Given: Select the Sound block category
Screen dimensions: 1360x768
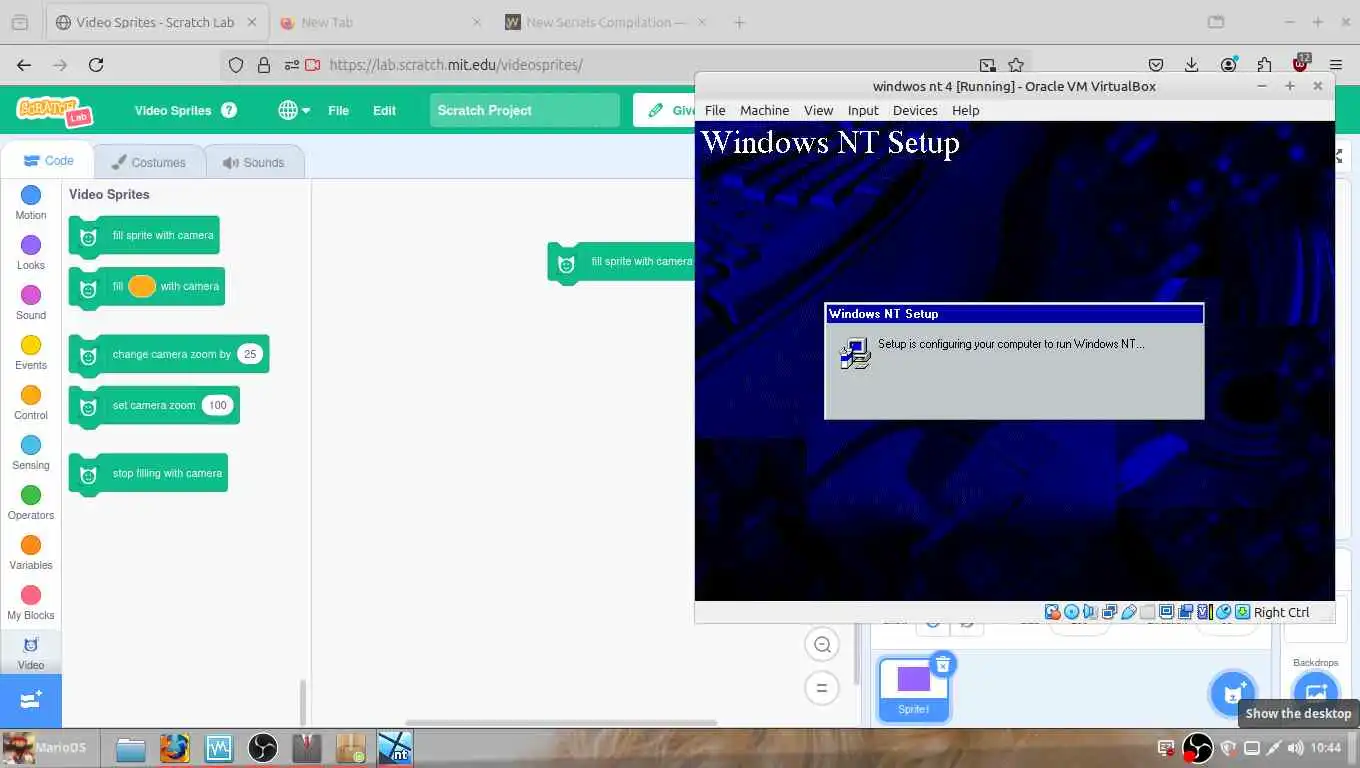Looking at the screenshot, I should [x=31, y=302].
